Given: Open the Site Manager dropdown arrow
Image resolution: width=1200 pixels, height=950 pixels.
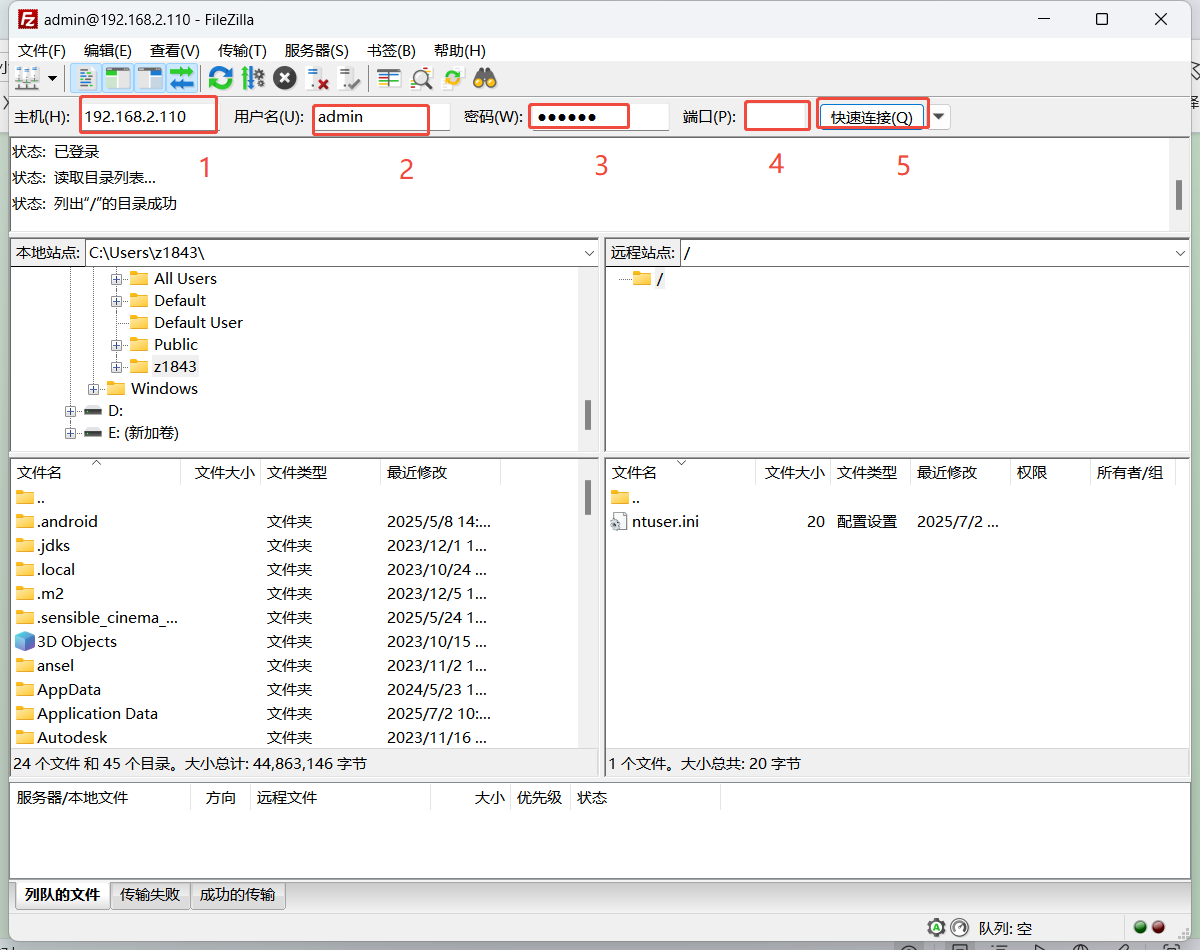Looking at the screenshot, I should (52, 78).
